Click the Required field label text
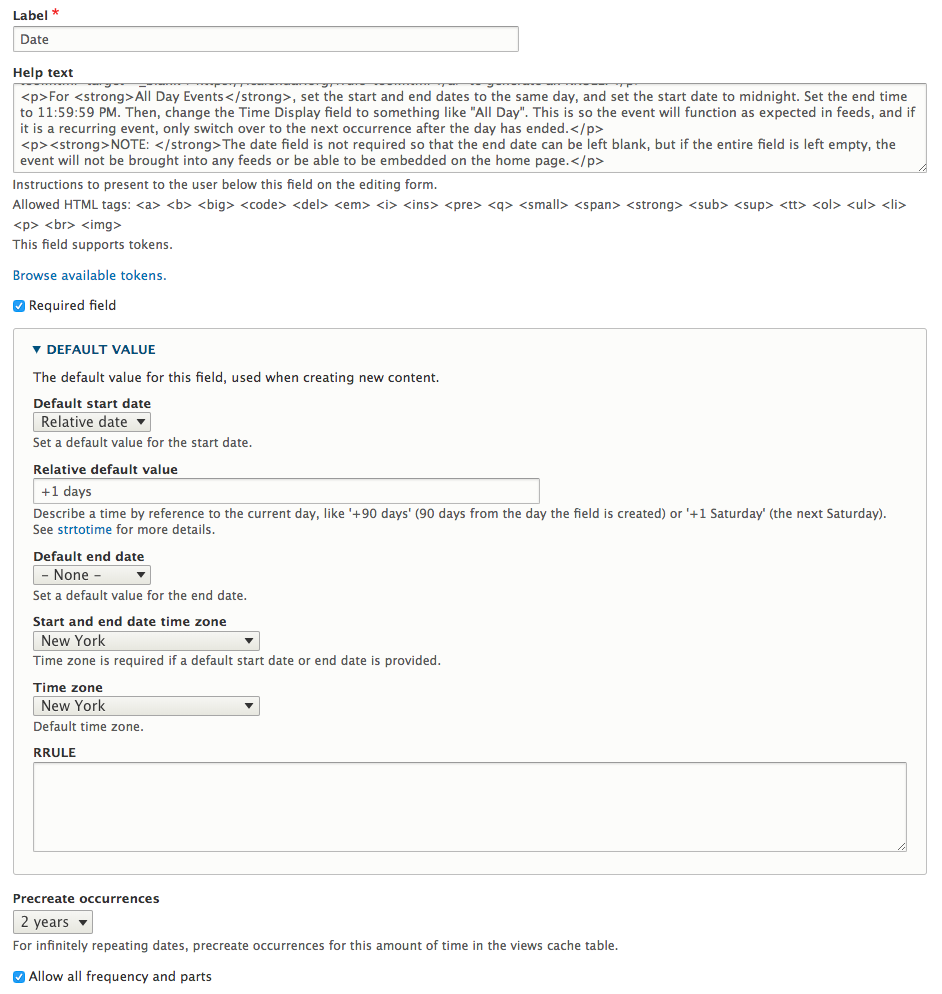 pos(72,306)
